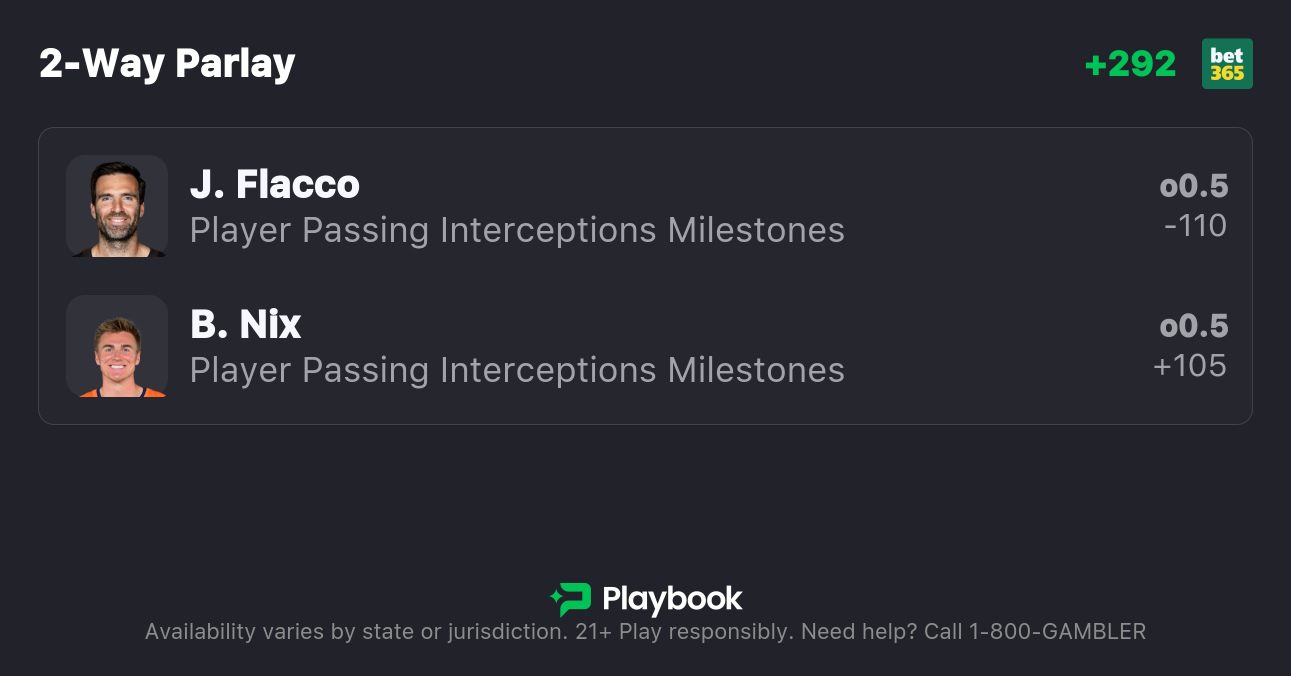Click the bet365 sportsbook logo

pyautogui.click(x=1227, y=64)
